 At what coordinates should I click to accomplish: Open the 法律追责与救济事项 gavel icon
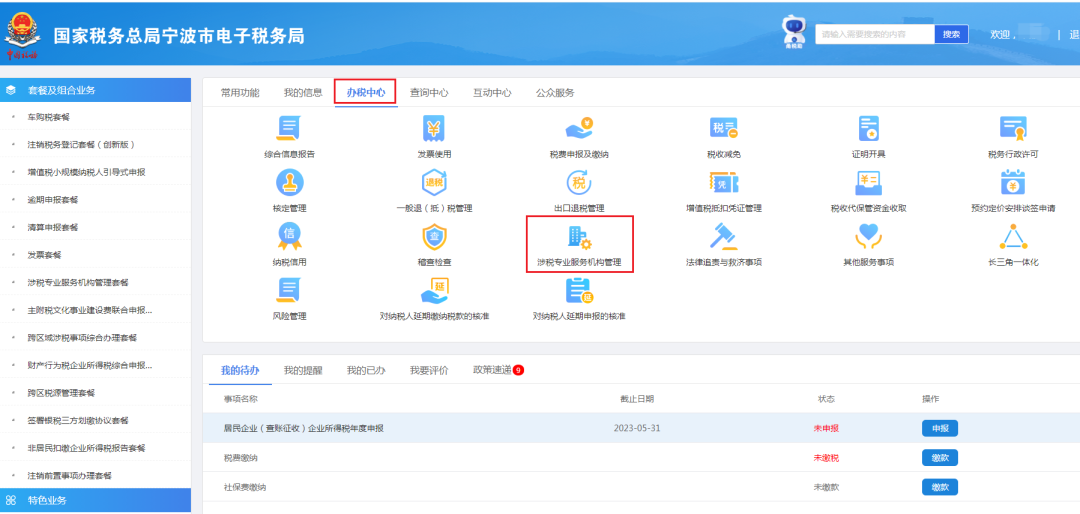723,236
